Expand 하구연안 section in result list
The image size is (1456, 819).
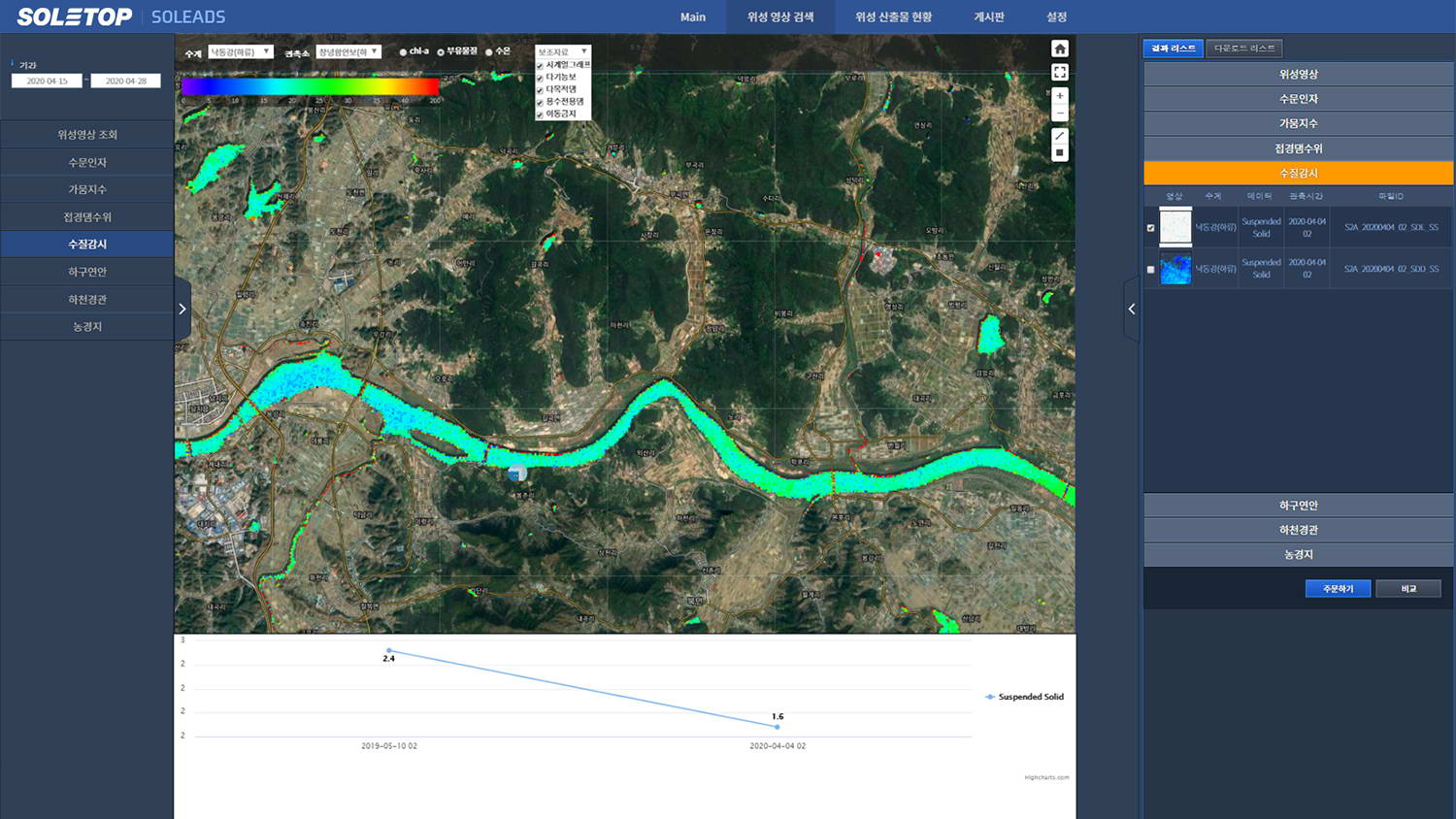coord(1298,506)
